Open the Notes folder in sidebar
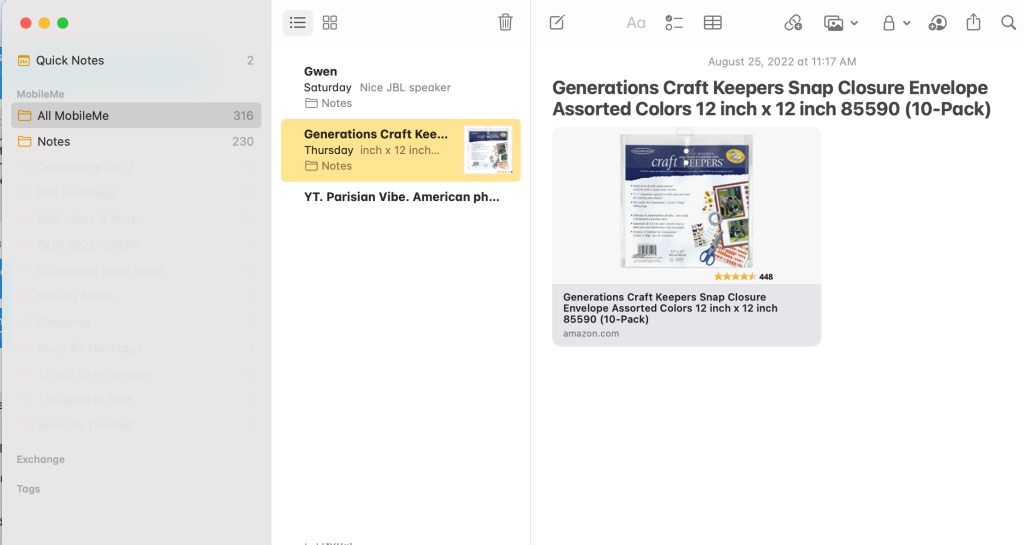Image resolution: width=1024 pixels, height=545 pixels. [x=136, y=142]
